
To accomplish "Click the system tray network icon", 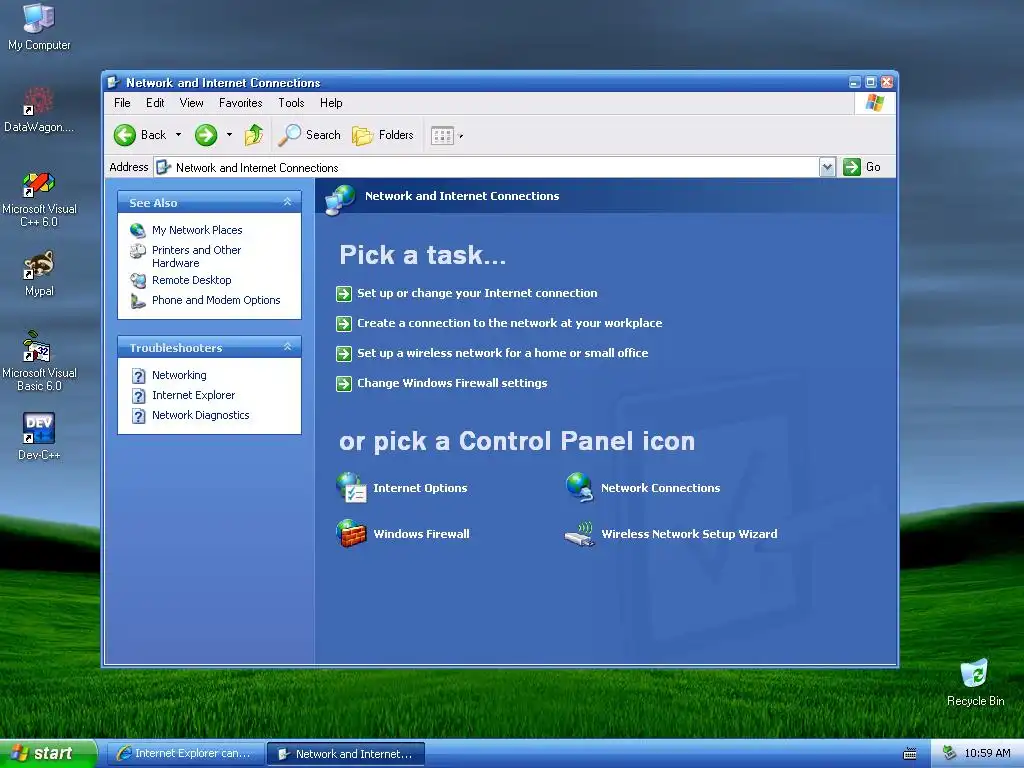I will 949,753.
